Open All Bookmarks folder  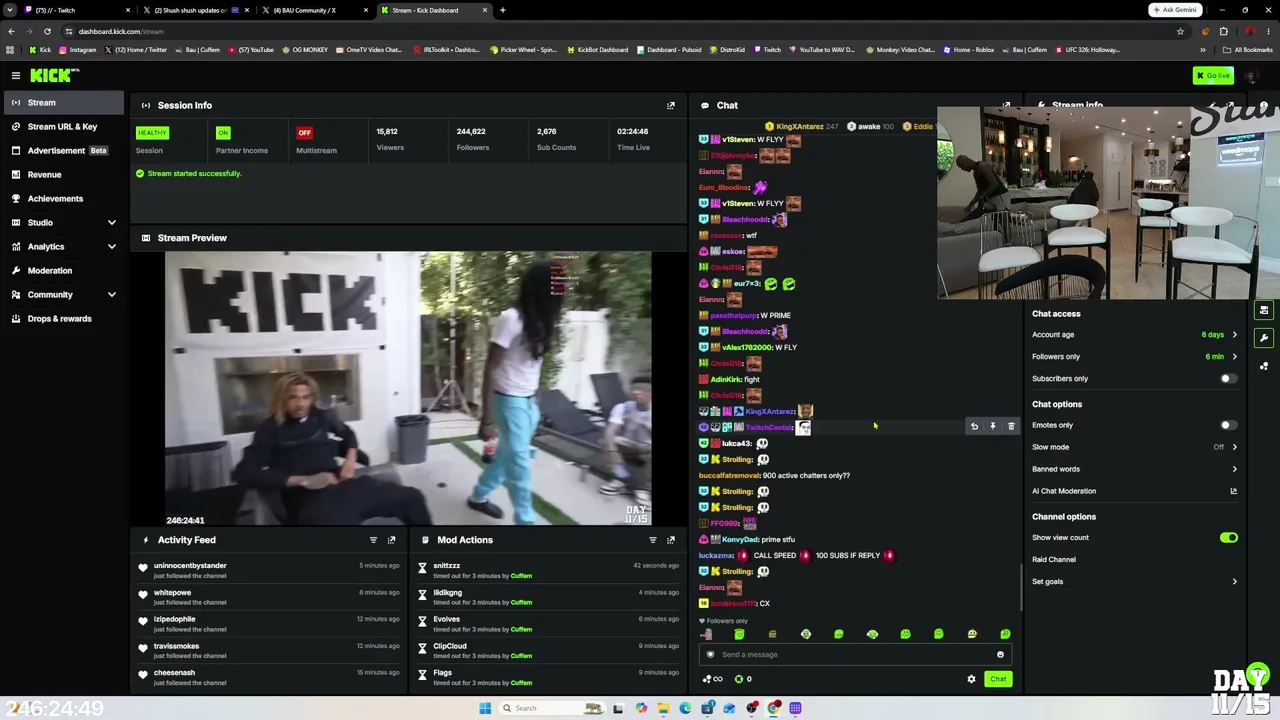point(1249,50)
